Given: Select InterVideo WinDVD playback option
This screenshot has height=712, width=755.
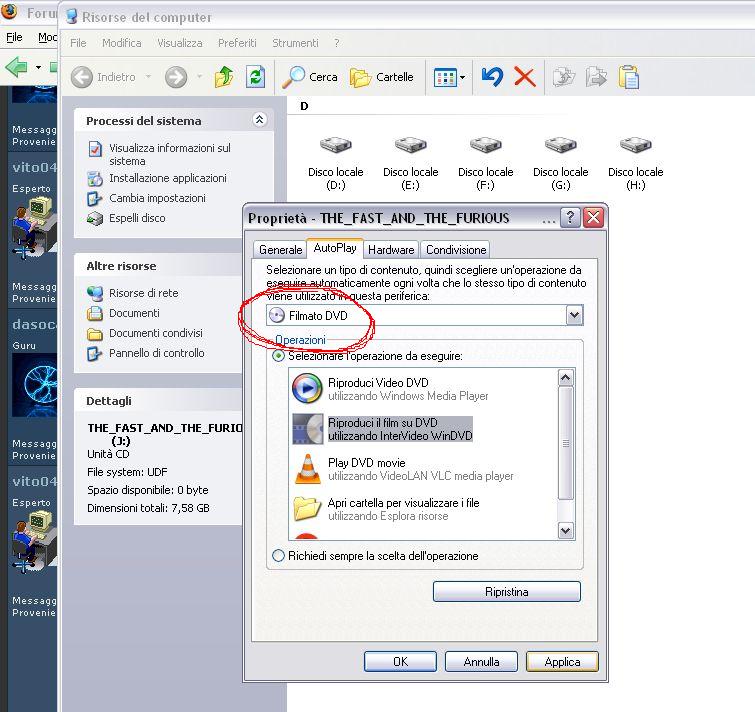Looking at the screenshot, I should pyautogui.click(x=382, y=429).
